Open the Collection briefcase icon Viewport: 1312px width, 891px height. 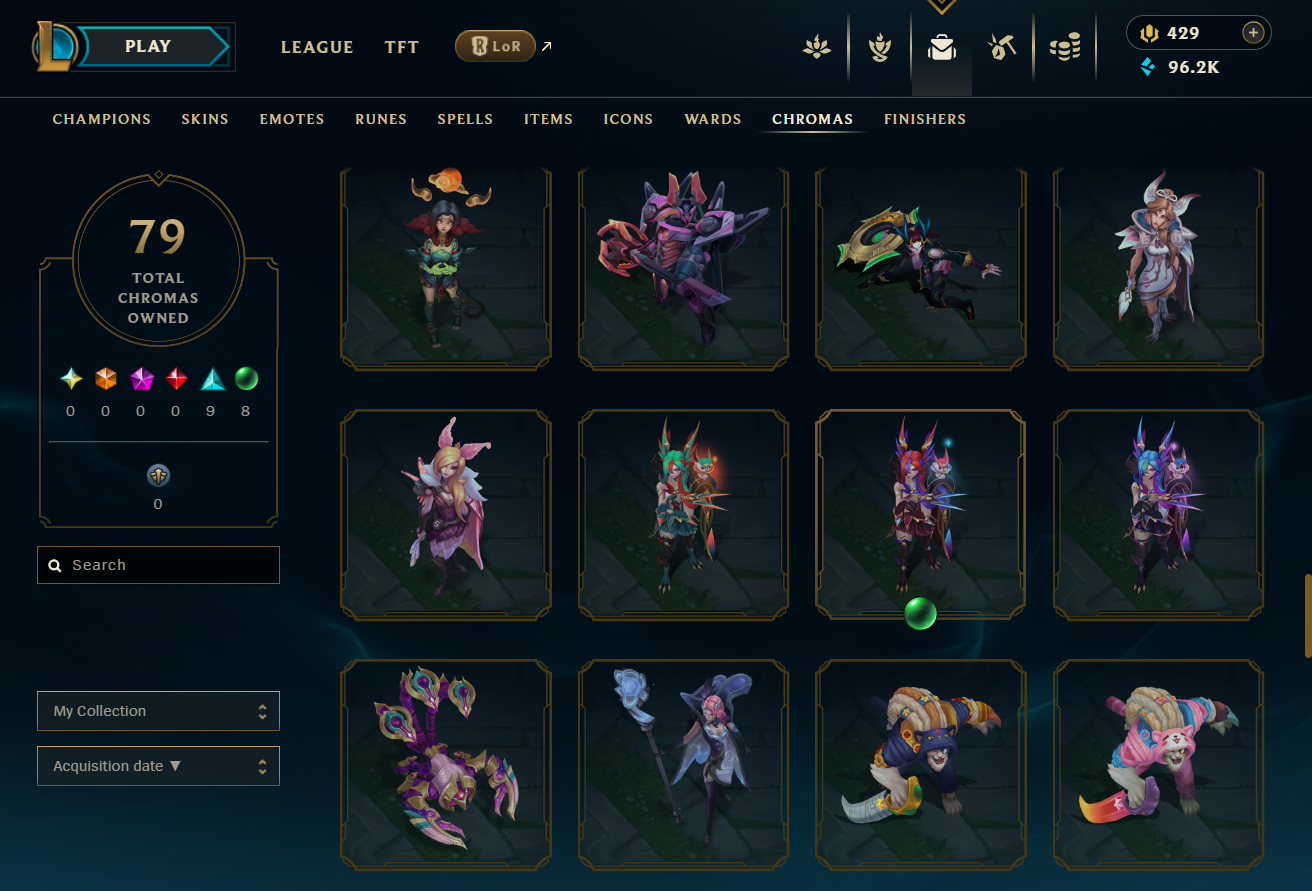[x=941, y=47]
